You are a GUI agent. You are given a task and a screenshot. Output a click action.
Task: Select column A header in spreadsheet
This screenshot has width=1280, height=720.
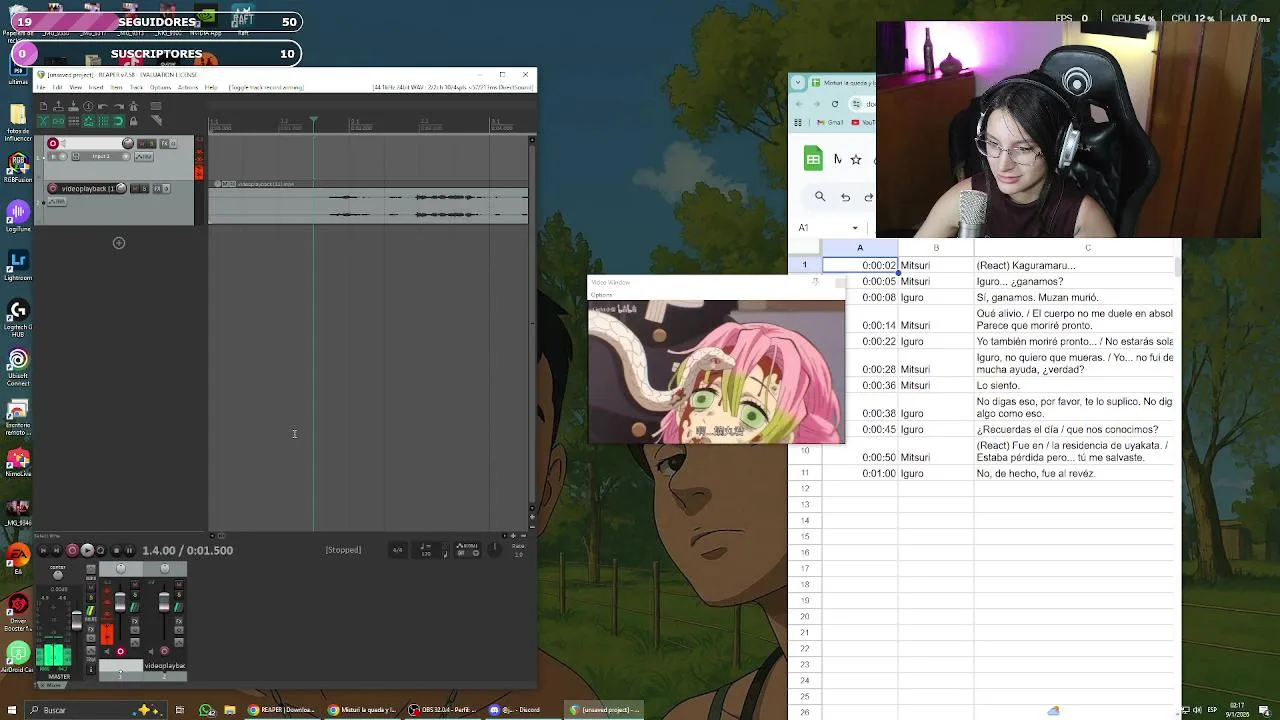(x=860, y=248)
